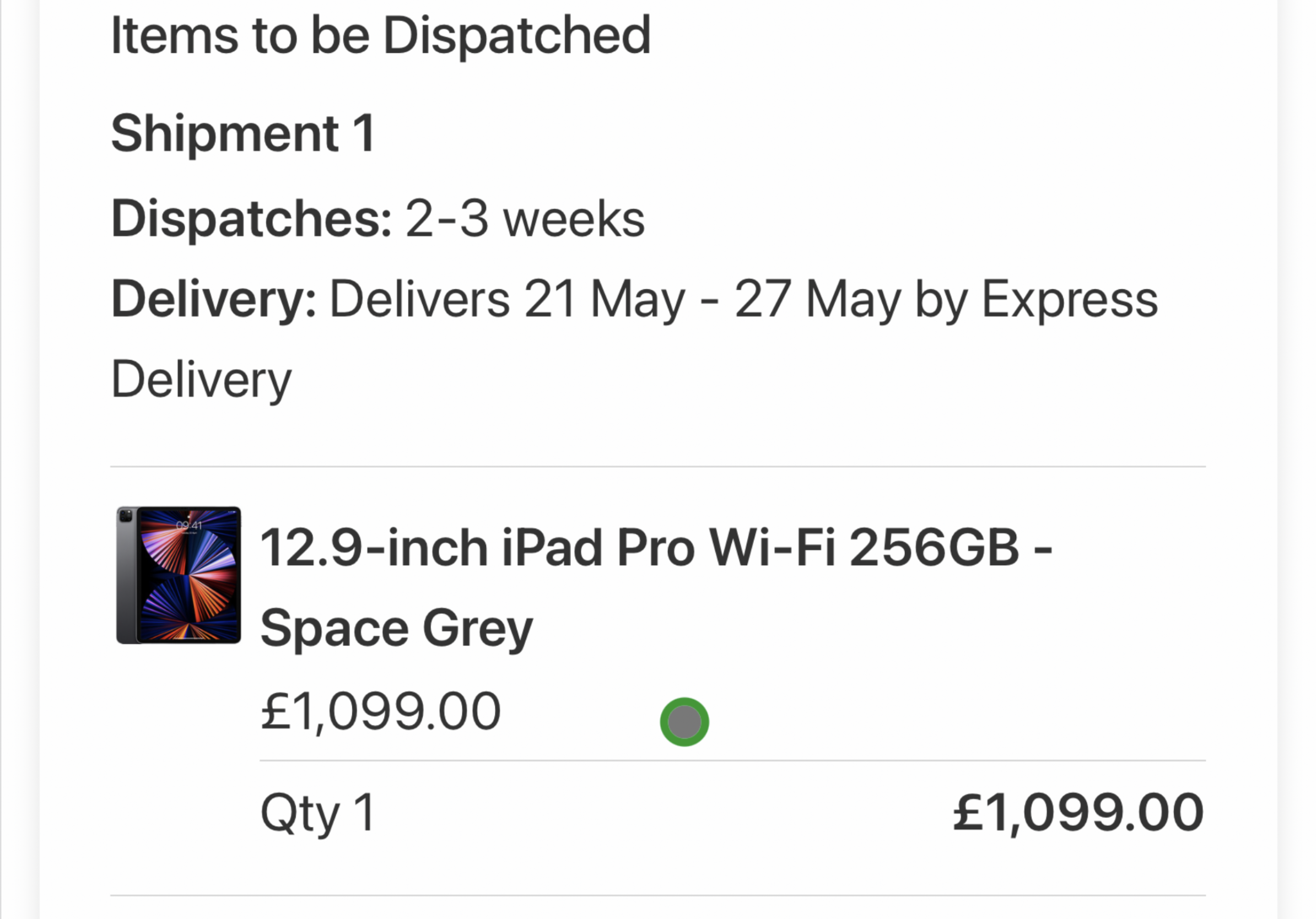Click the Wi-Fi text in product title
This screenshot has width=1316, height=919.
point(772,548)
